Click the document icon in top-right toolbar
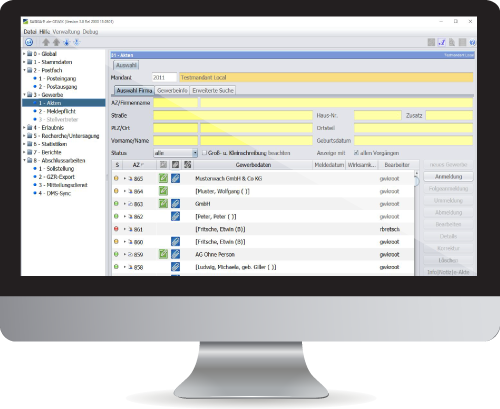500x409 pixels. (452, 42)
